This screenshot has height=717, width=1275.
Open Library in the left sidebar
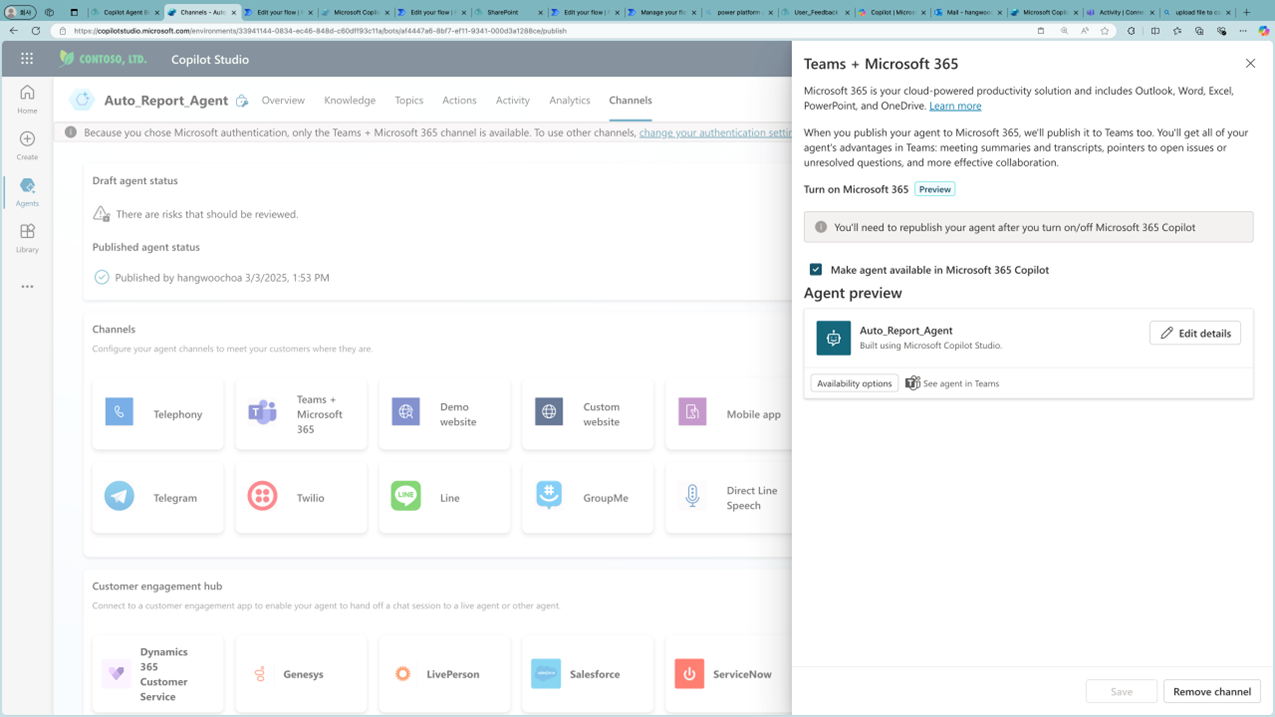point(27,237)
